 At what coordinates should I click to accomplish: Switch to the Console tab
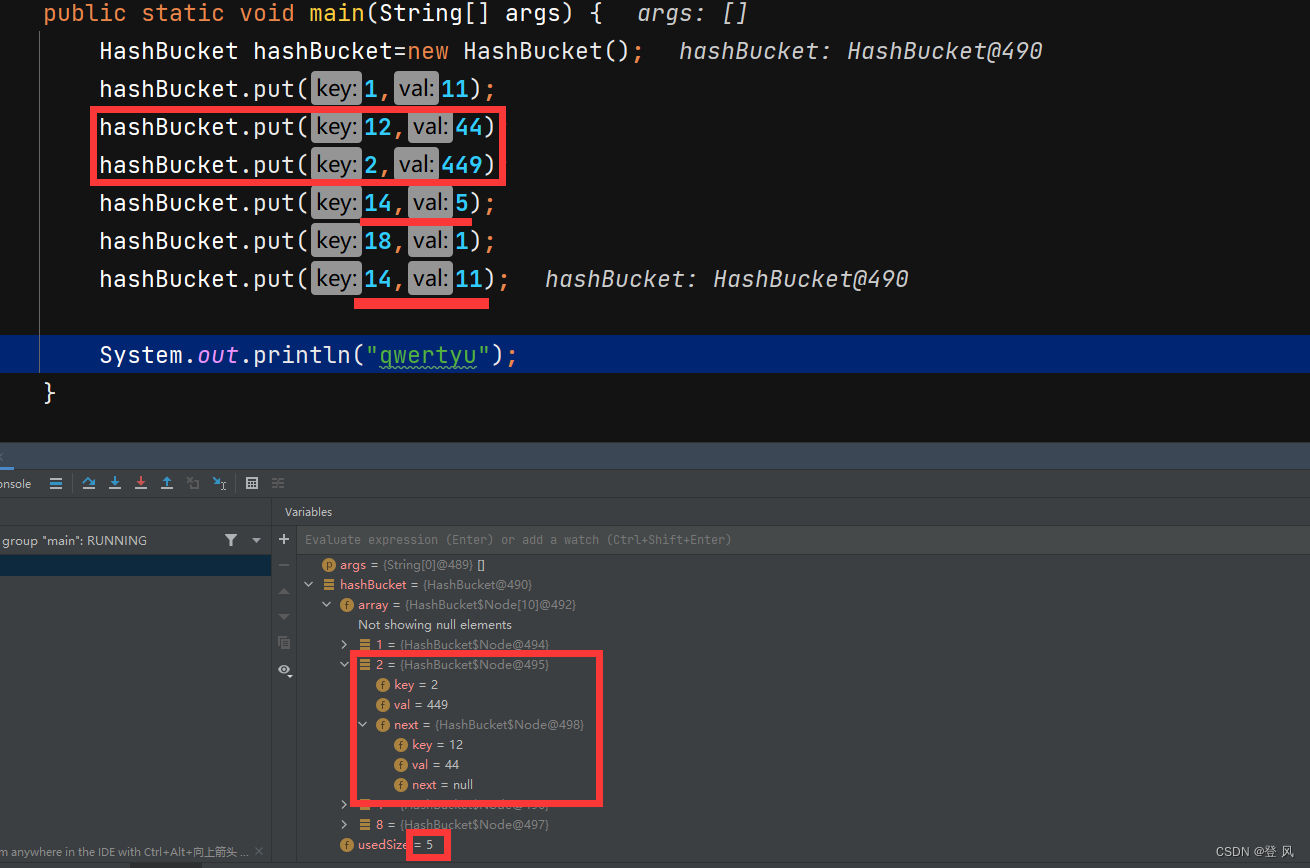click(x=16, y=484)
